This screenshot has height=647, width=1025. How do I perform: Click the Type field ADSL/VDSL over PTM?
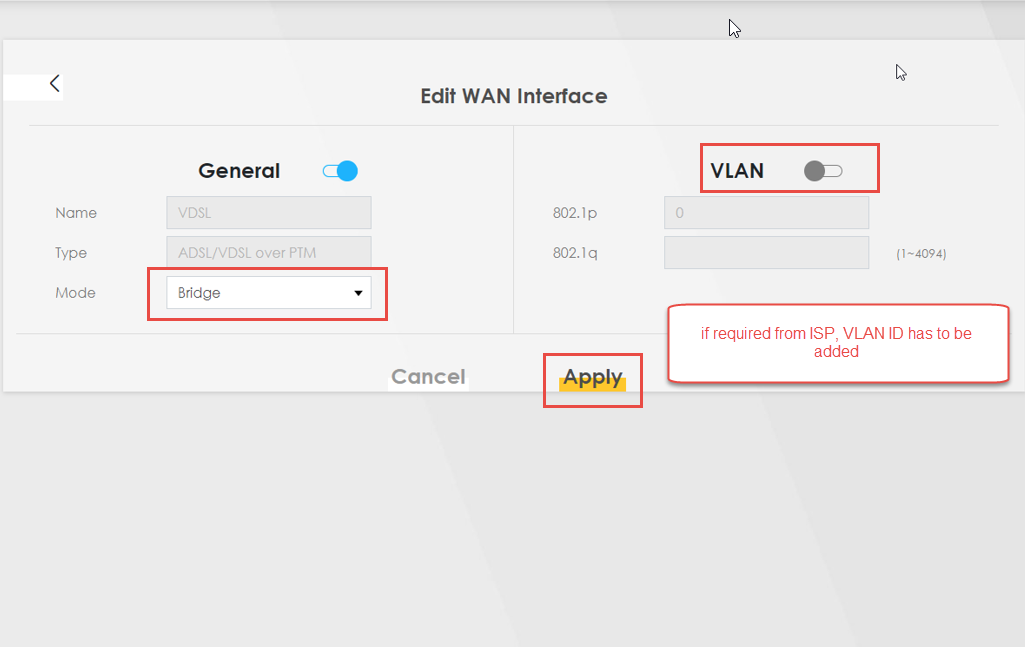268,253
